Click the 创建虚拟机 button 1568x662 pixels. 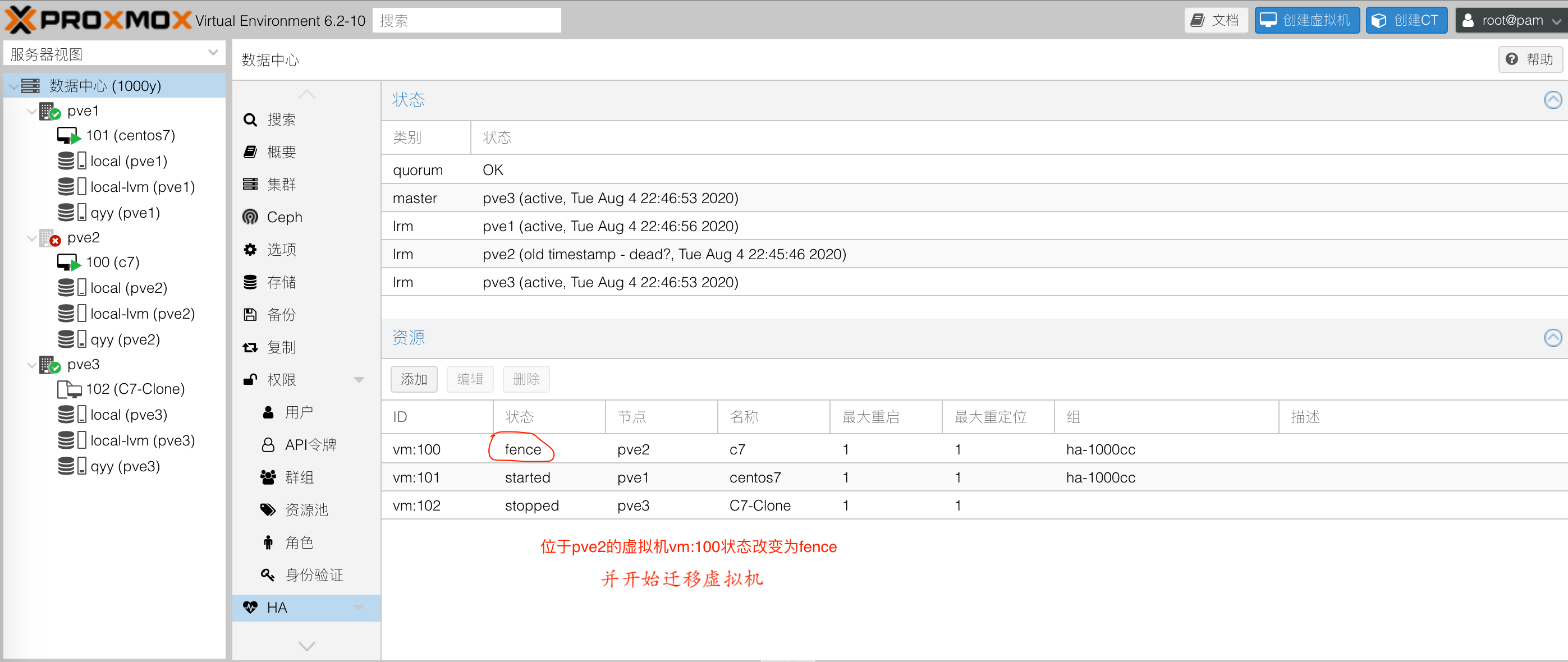coord(1307,20)
